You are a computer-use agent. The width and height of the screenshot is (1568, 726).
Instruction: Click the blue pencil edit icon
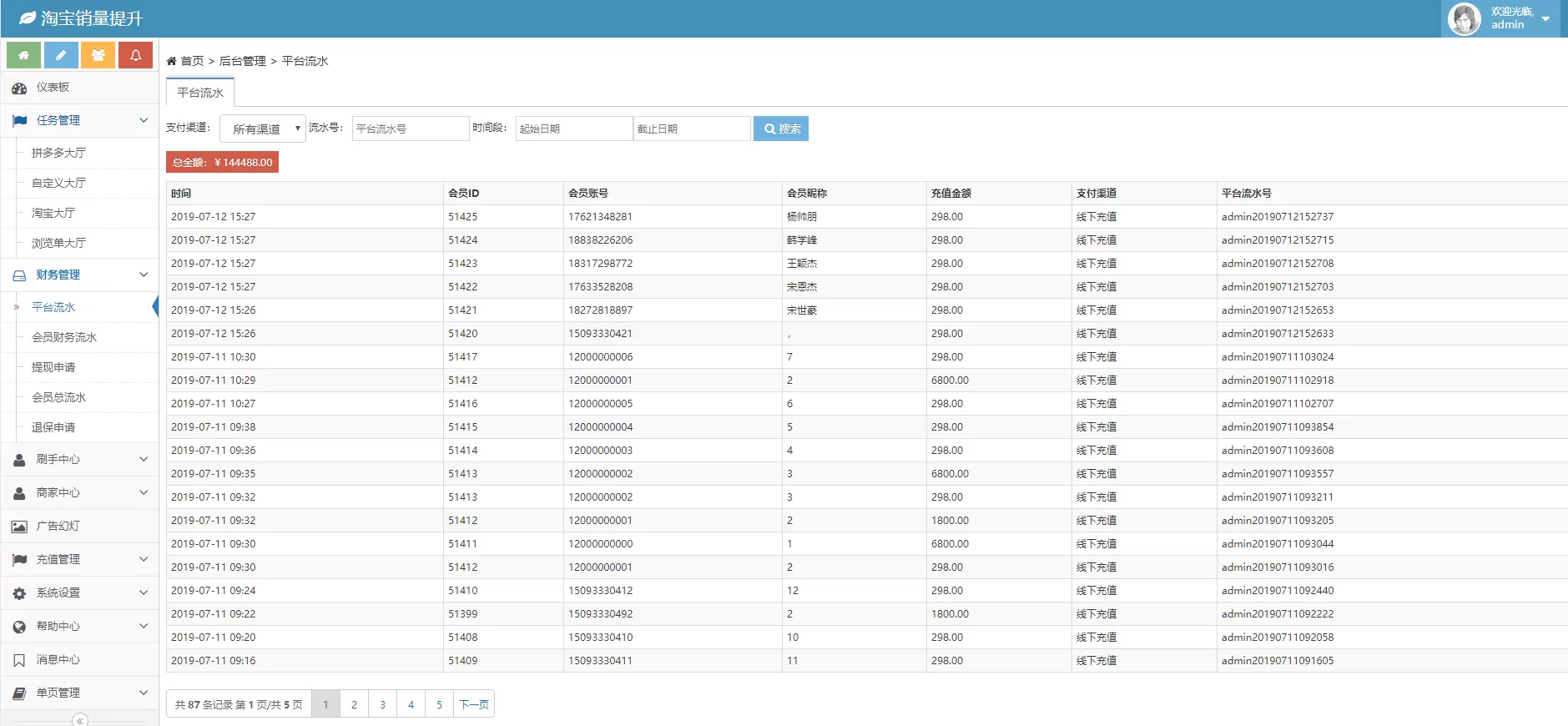point(61,55)
